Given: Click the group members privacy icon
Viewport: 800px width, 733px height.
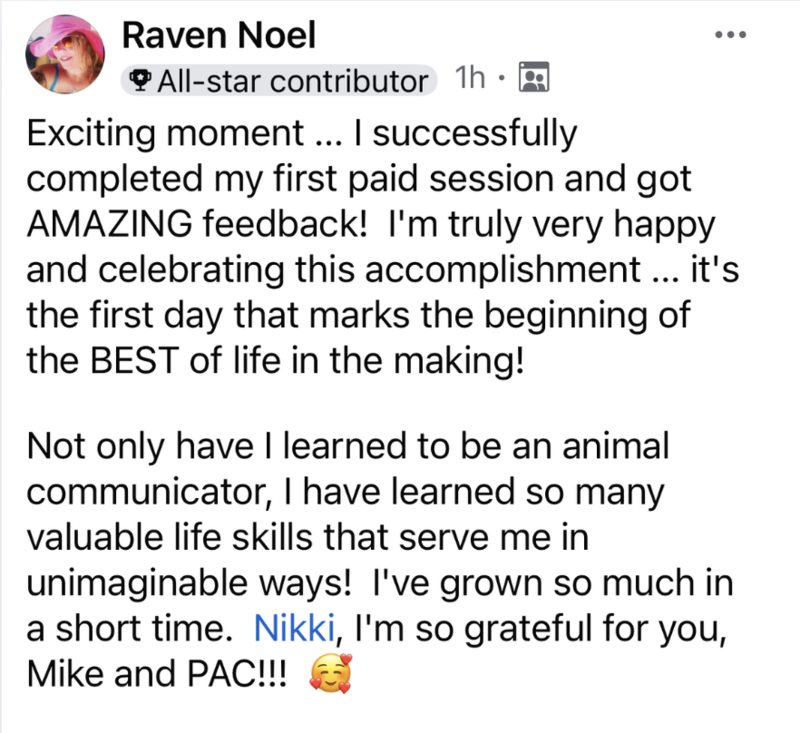Looking at the screenshot, I should [534, 77].
